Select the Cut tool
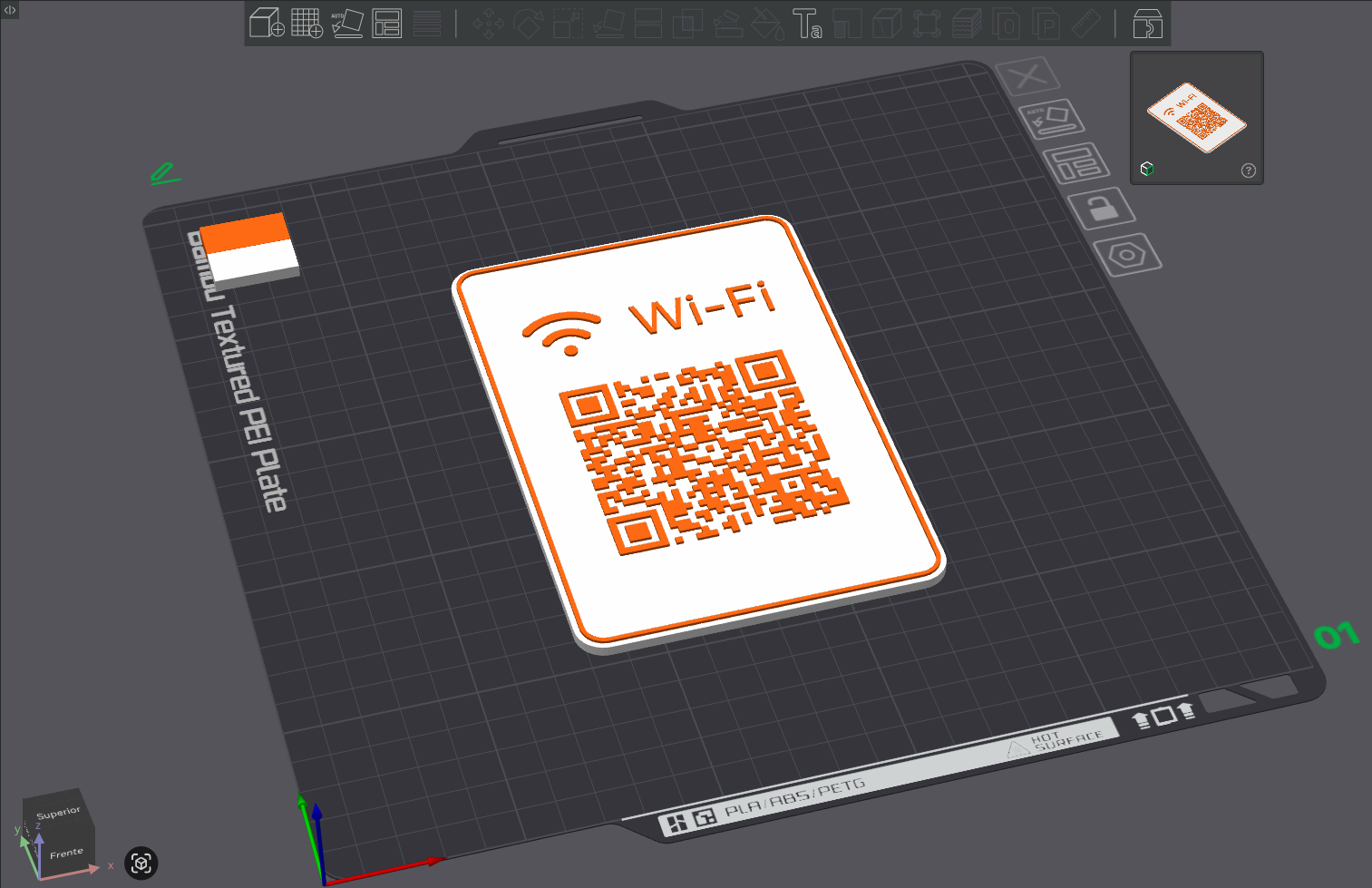 click(648, 23)
